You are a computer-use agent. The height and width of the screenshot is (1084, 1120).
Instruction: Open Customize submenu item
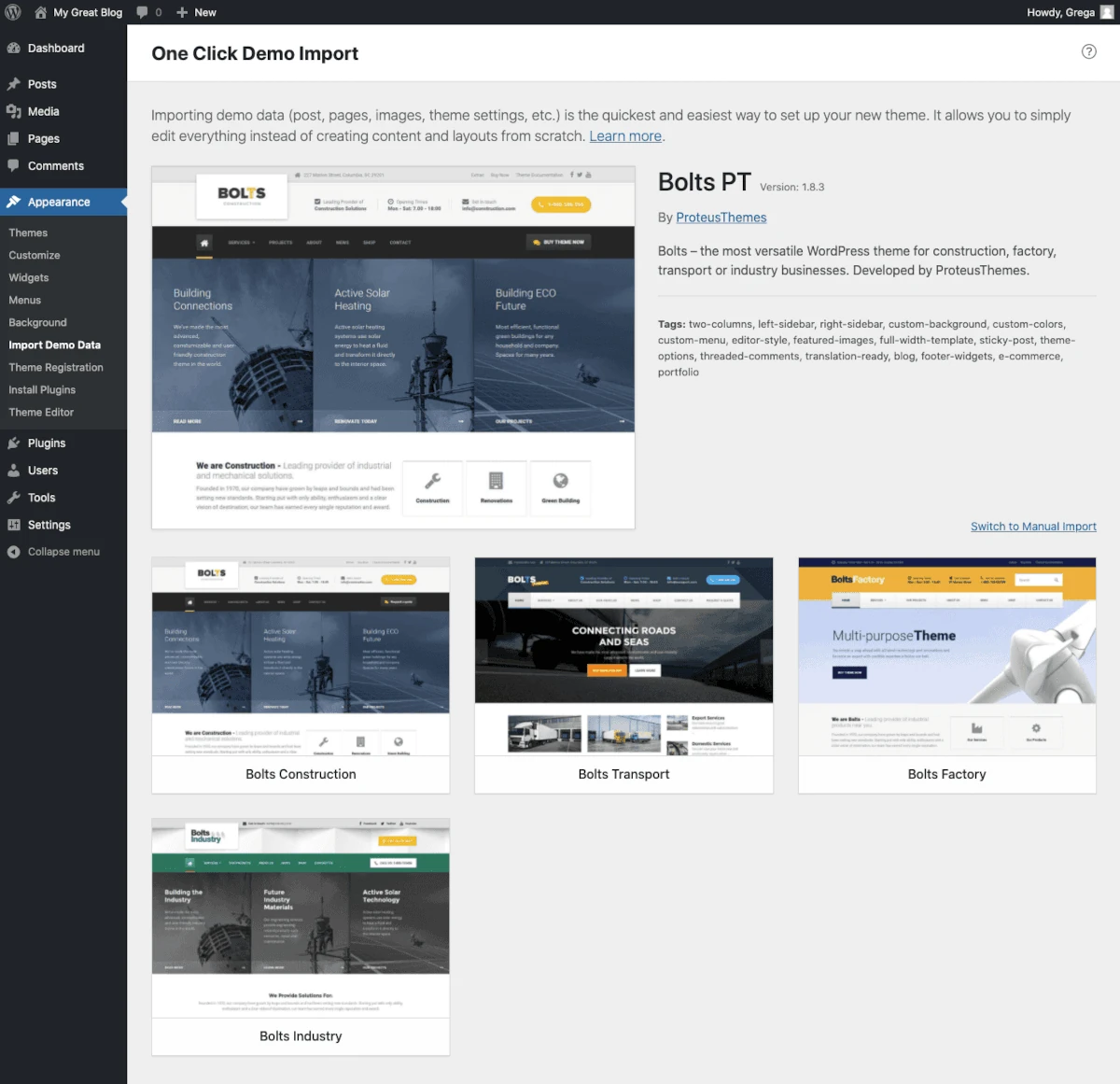pyautogui.click(x=35, y=255)
